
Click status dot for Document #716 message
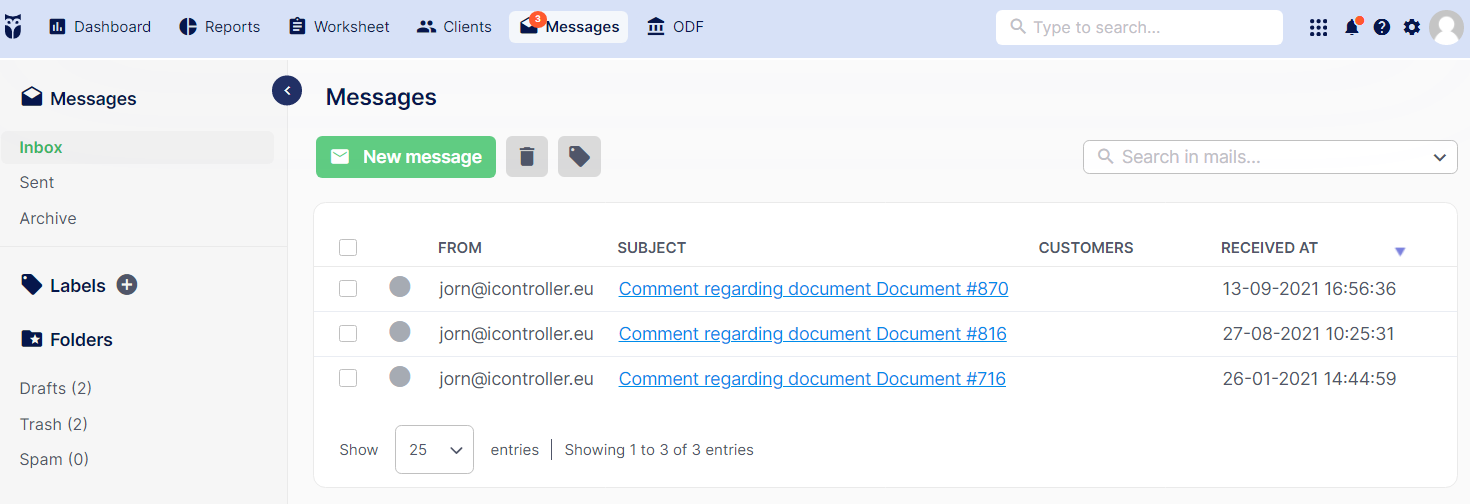point(400,377)
